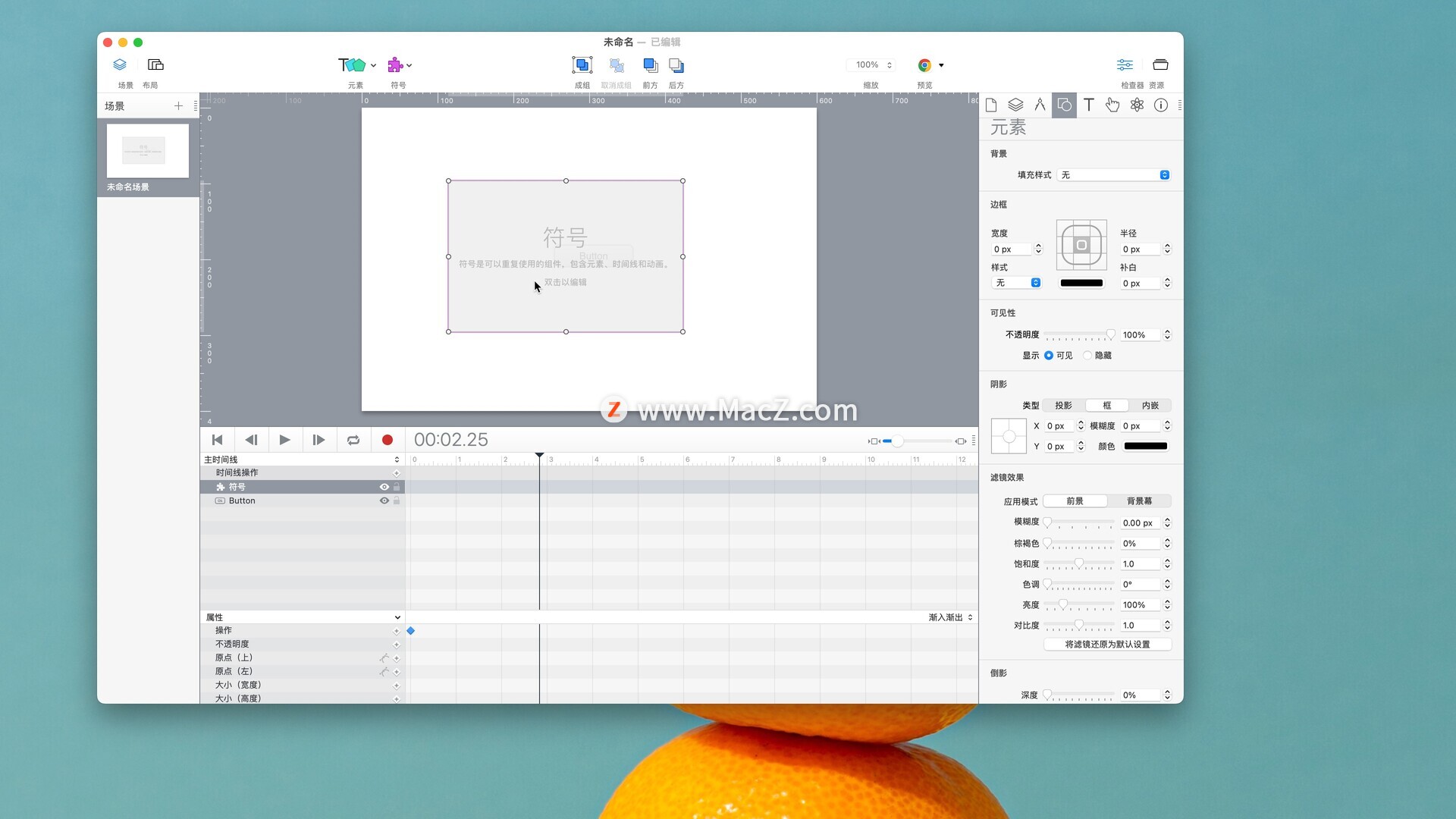The image size is (1456, 819).
Task: Click the Layouts toolbar icon
Action: click(155, 64)
